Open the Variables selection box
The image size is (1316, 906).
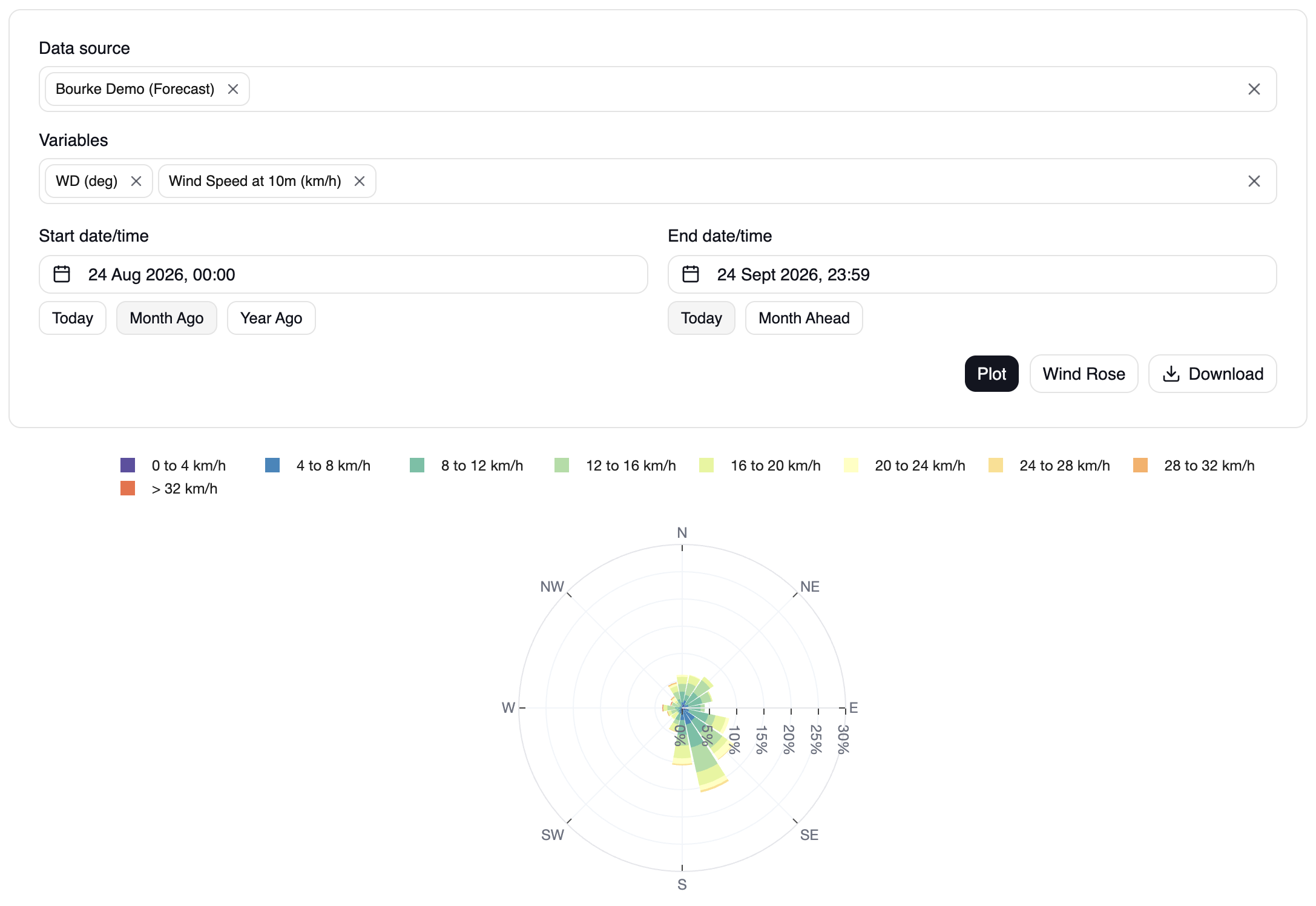click(x=658, y=181)
